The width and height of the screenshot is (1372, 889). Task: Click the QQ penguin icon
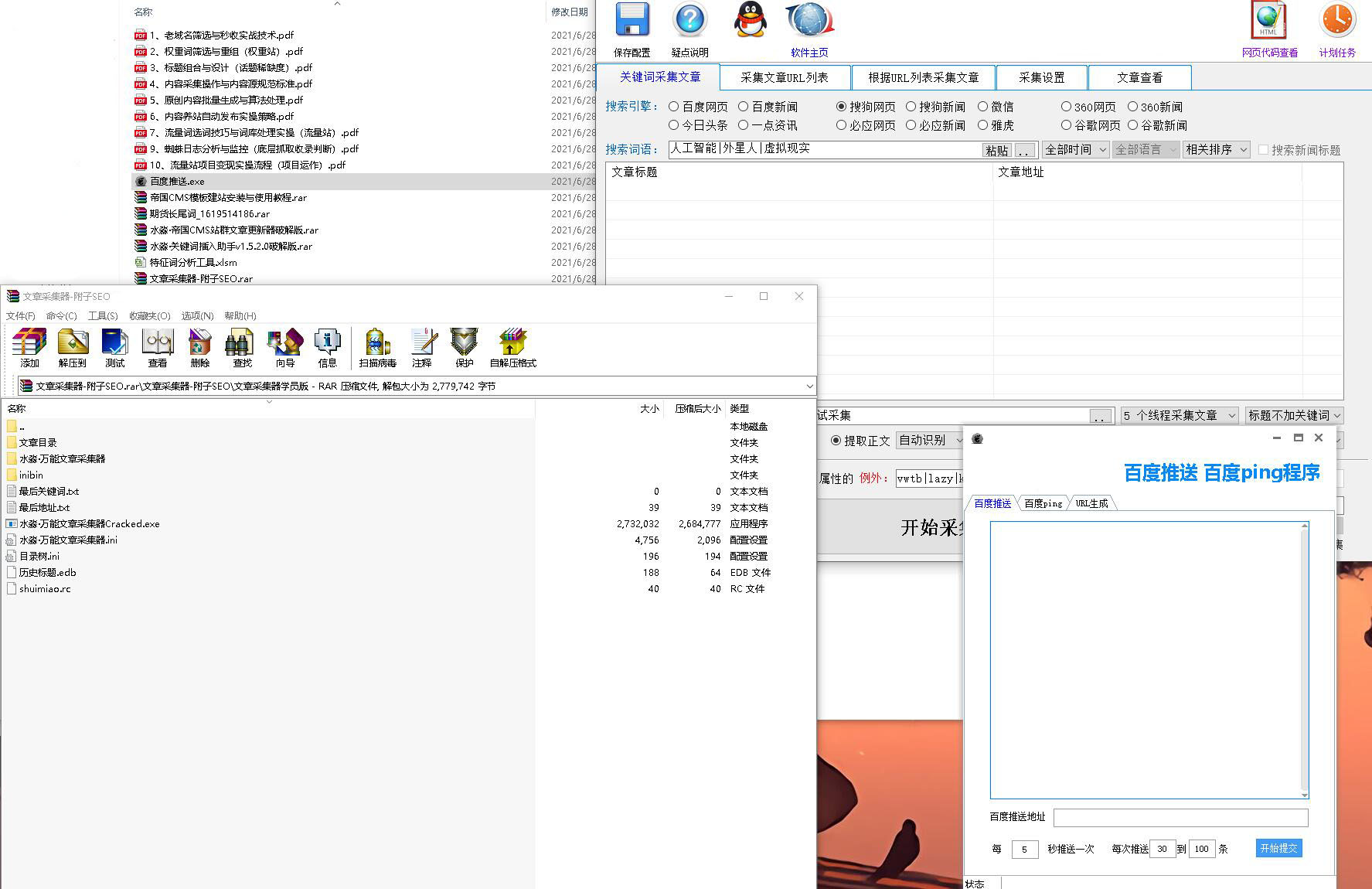(x=750, y=21)
